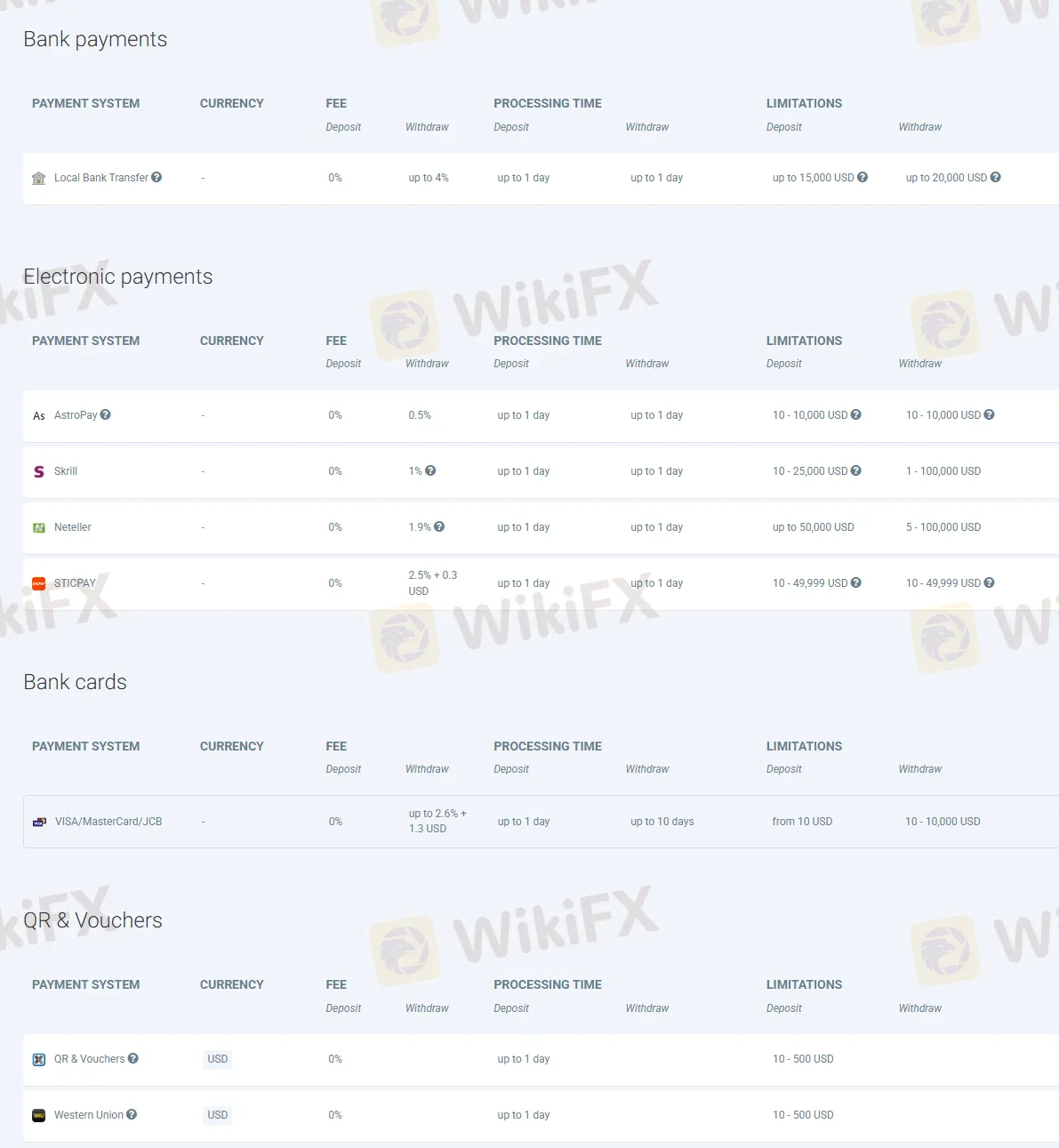The width and height of the screenshot is (1059, 1148).
Task: Click the QR & Vouchers section heading
Action: (x=93, y=920)
